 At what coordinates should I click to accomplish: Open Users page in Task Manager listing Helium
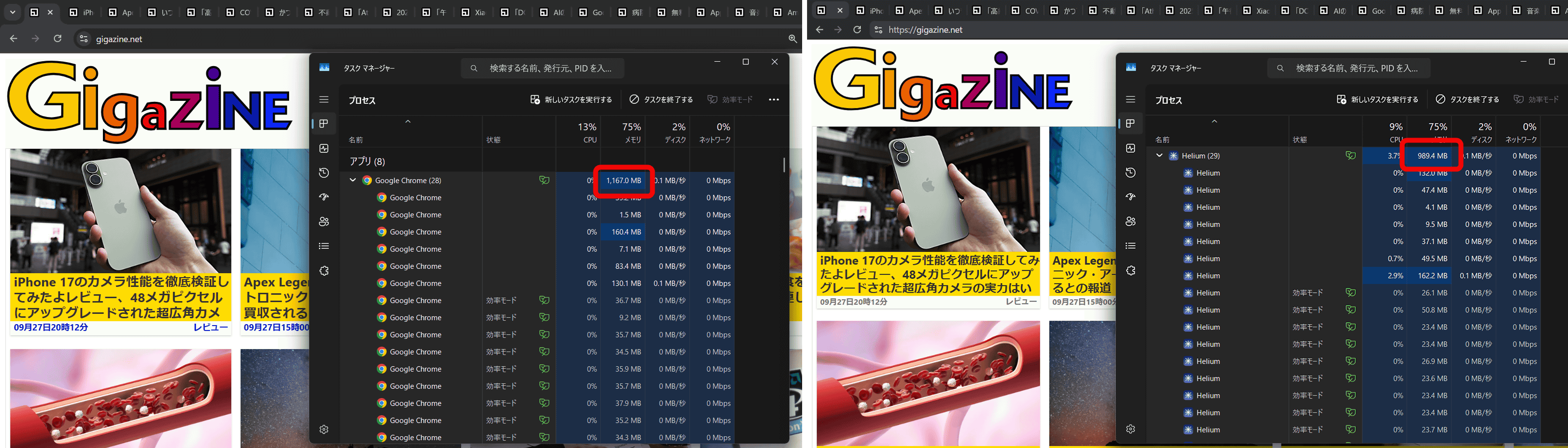[x=1130, y=221]
